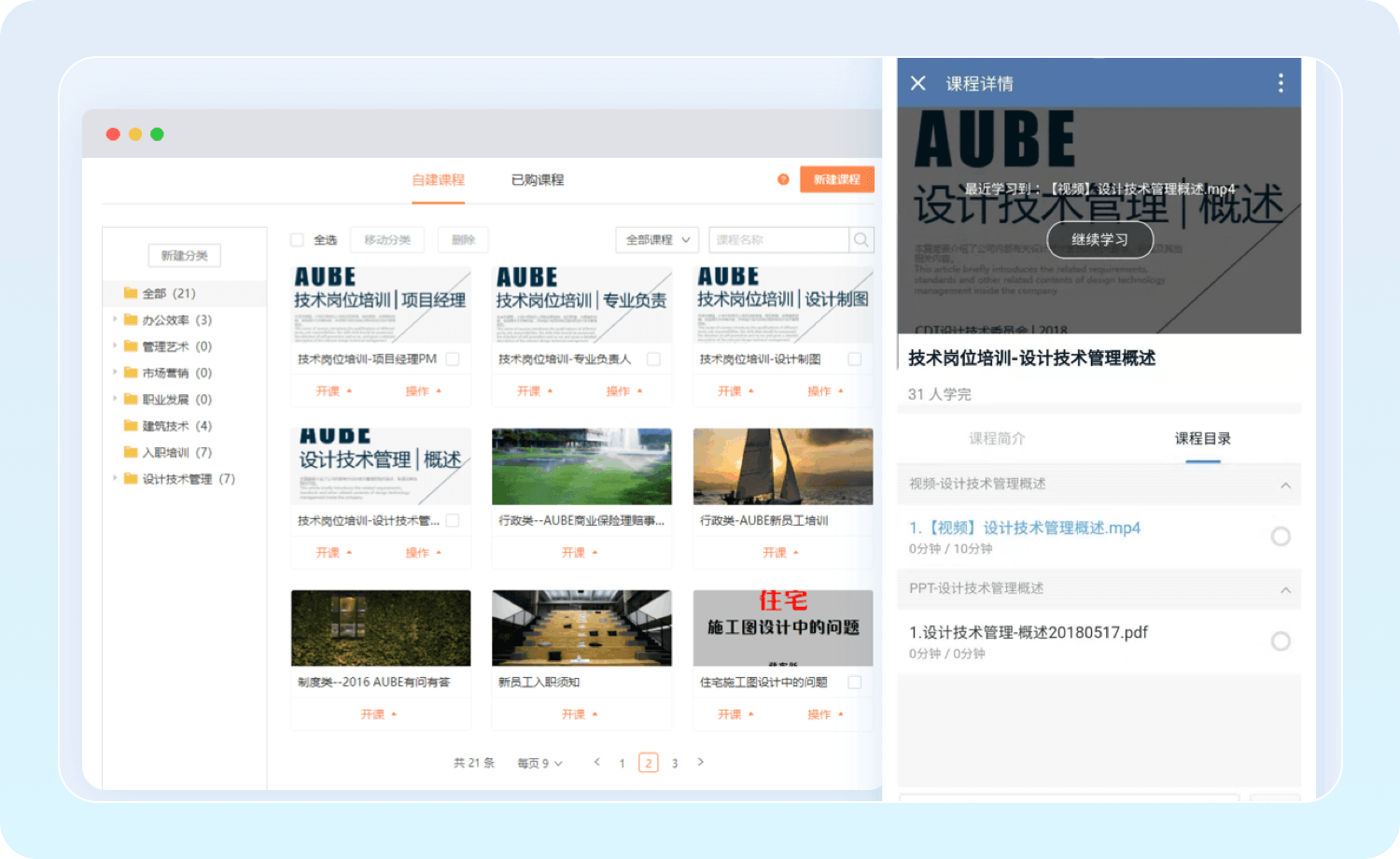Select the 入职培训 folder
1400x859 pixels.
[x=166, y=453]
